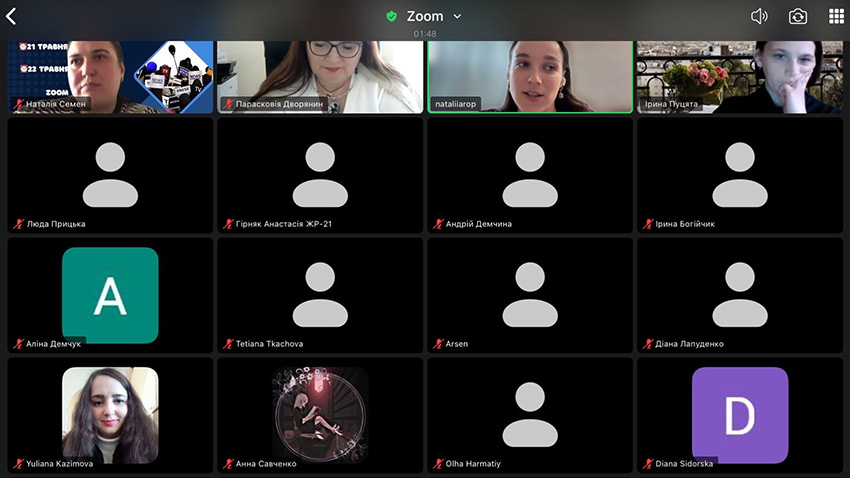Click muted mic icon beside Arsen
This screenshot has height=478, width=850.
point(438,344)
